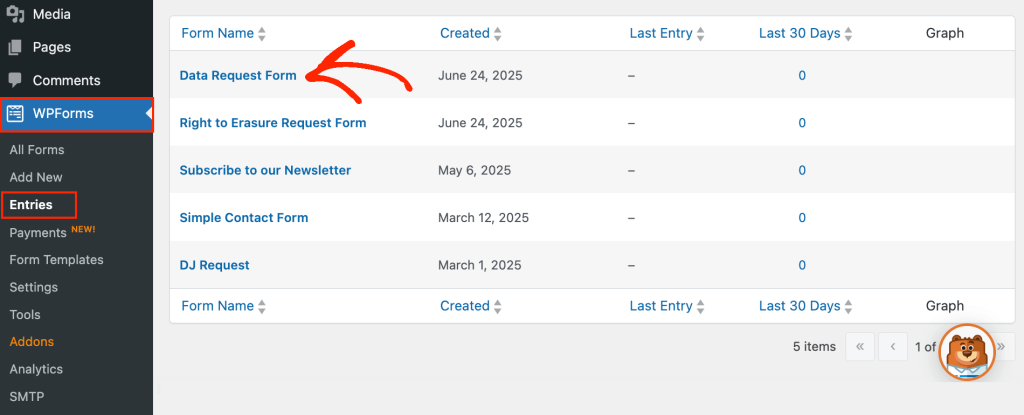Screen dimensions: 1024x415
Task: Go to first page of entries
Action: pos(859,347)
